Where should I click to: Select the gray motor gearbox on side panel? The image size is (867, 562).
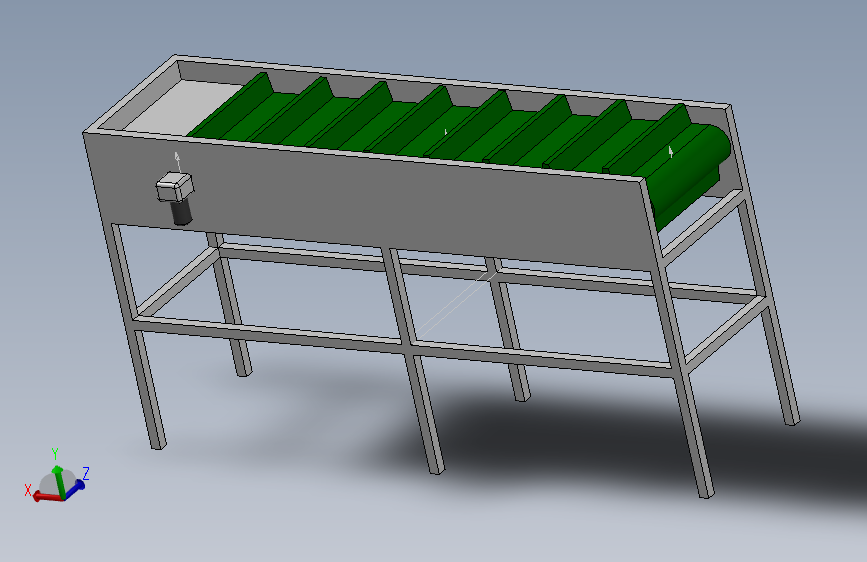tap(175, 187)
